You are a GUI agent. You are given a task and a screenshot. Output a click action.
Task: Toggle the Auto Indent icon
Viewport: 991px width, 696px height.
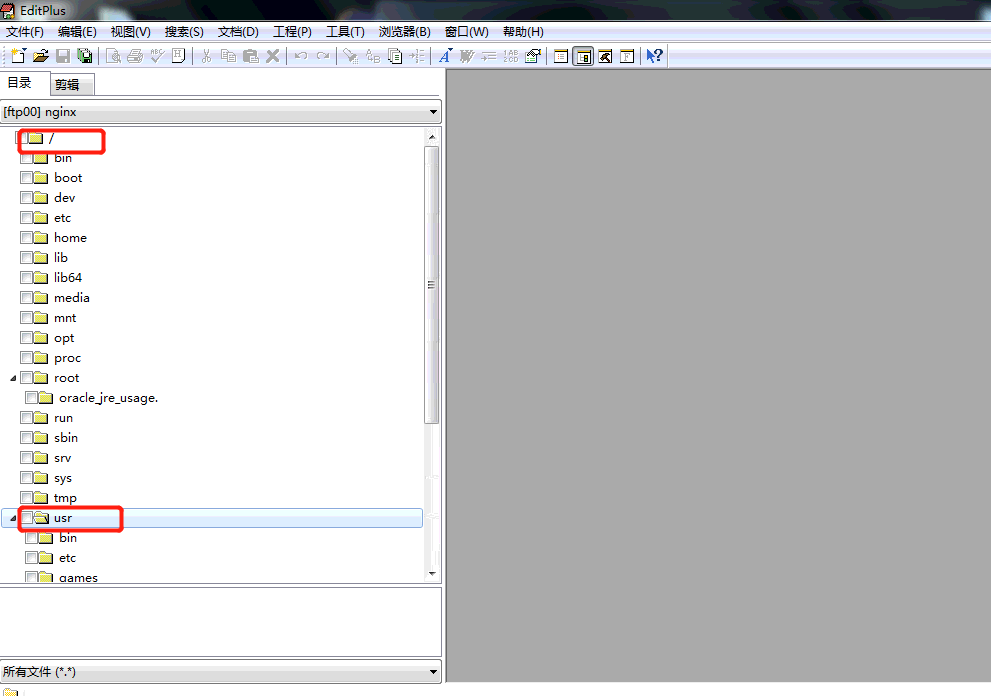click(489, 56)
